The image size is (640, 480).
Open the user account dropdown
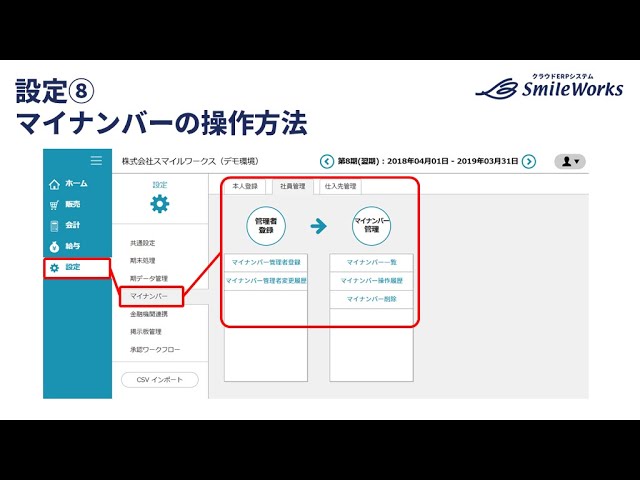point(570,162)
